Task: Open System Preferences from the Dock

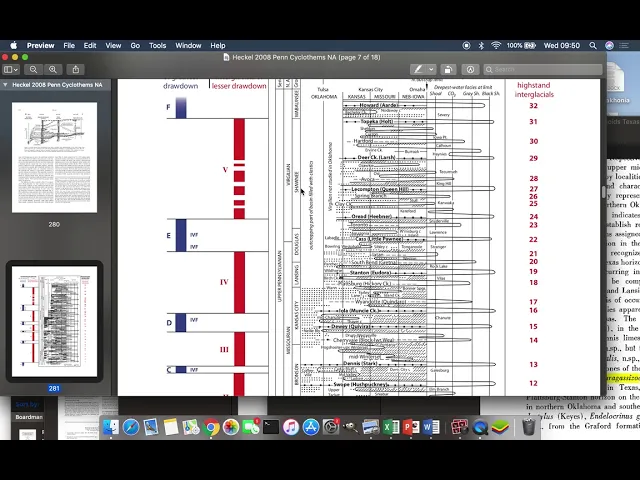Action: 331,427
